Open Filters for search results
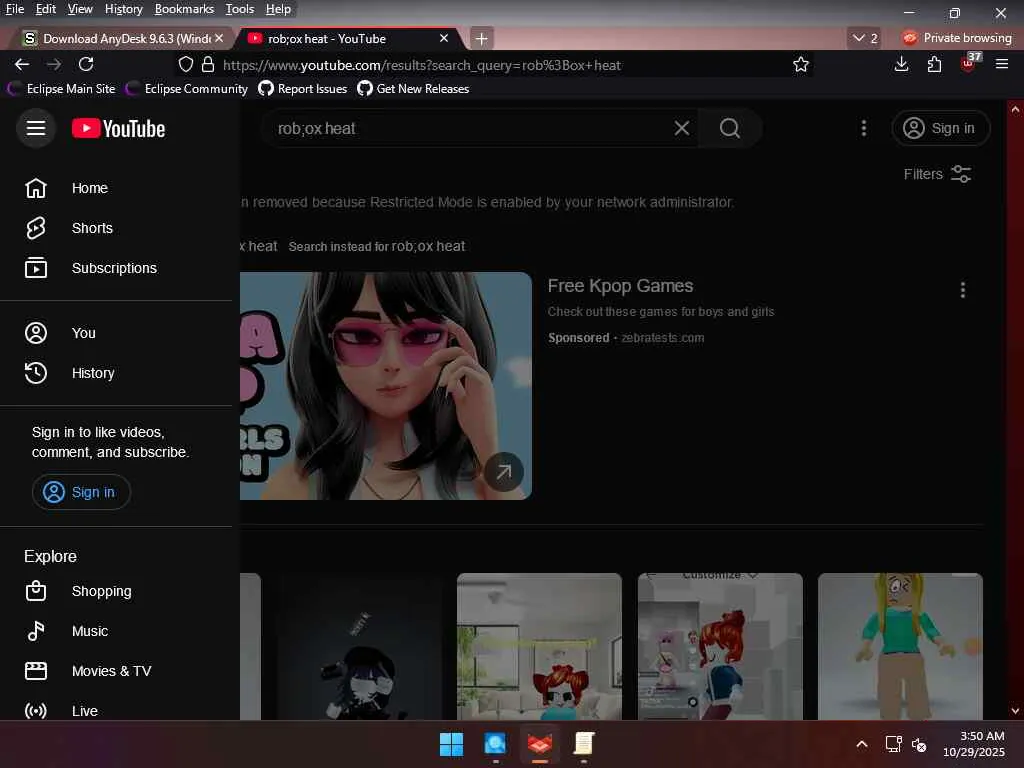The width and height of the screenshot is (1024, 768). point(937,174)
